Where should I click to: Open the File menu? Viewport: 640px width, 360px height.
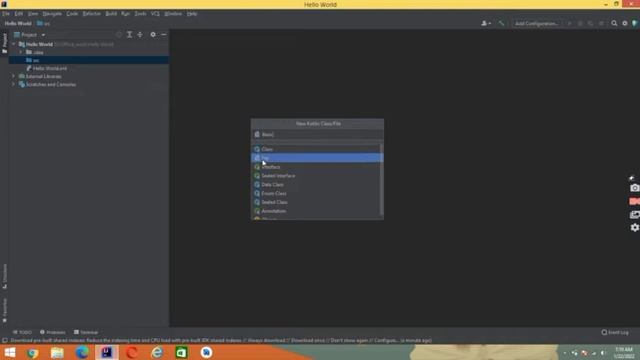(x=6, y=13)
